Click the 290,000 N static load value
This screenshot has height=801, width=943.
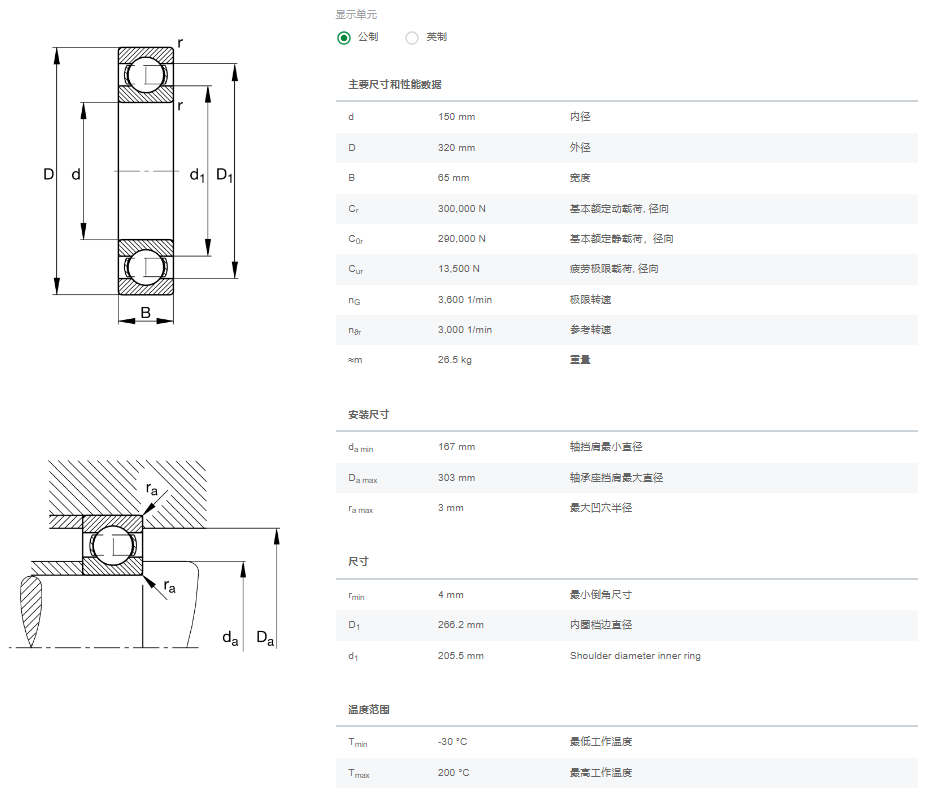[x=462, y=239]
